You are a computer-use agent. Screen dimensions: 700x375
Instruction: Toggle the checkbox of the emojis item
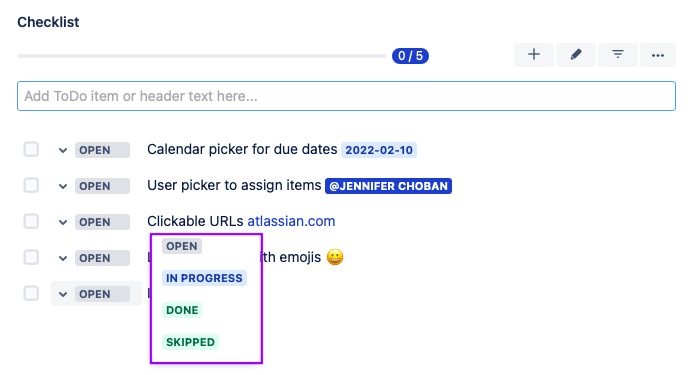31,257
